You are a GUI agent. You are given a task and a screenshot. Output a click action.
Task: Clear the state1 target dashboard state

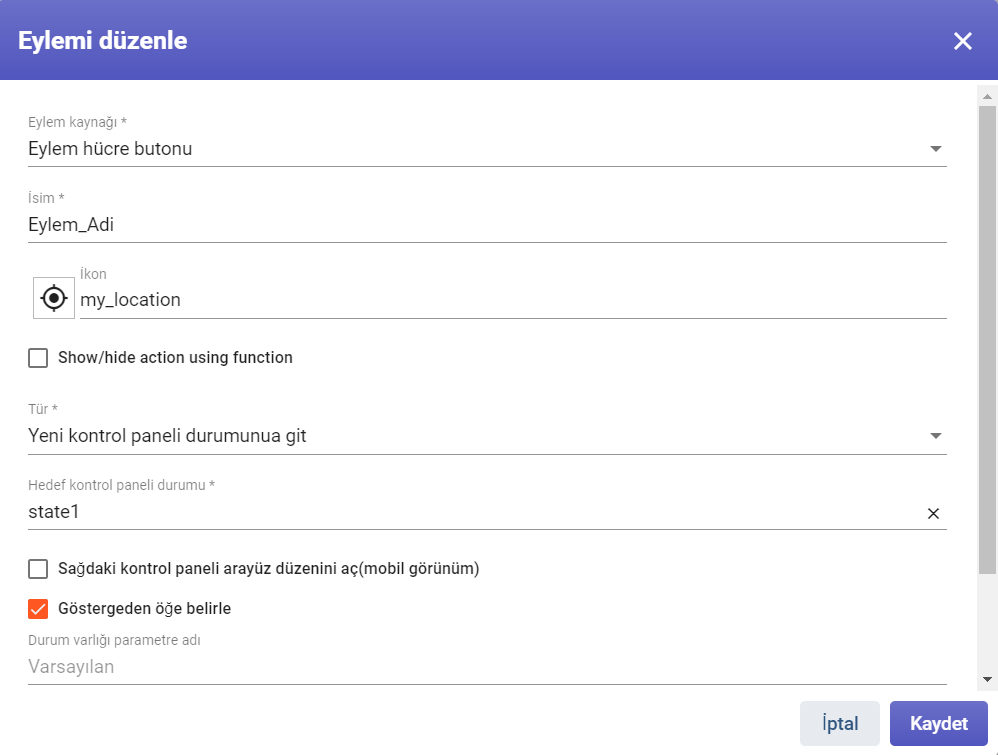[x=933, y=513]
